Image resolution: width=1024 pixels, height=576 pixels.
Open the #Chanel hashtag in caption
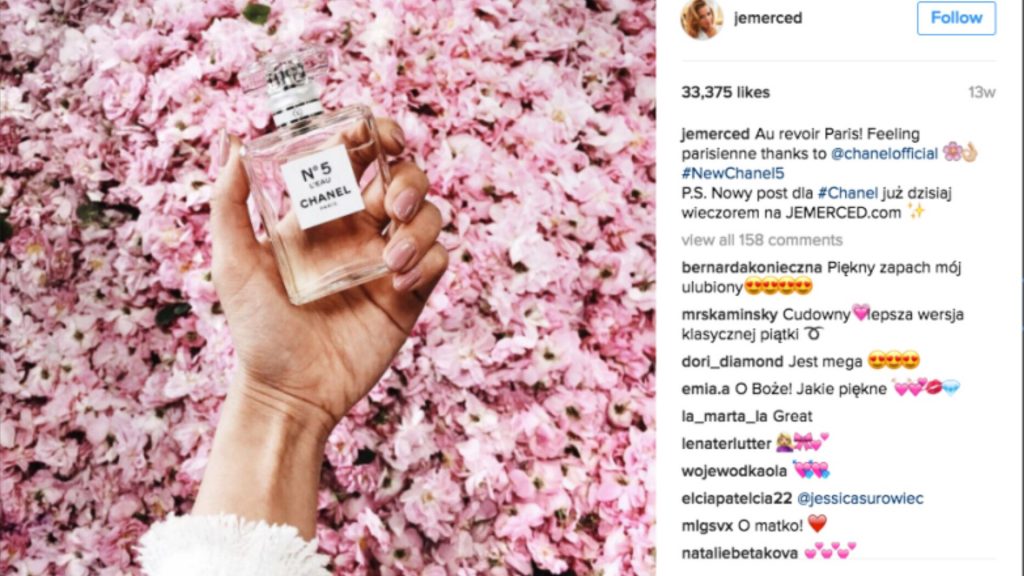[848, 193]
